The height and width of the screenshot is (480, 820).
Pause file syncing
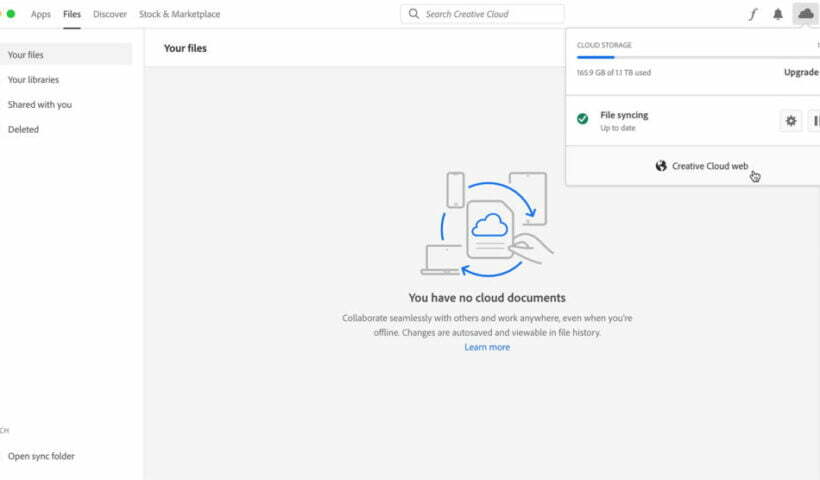[815, 121]
